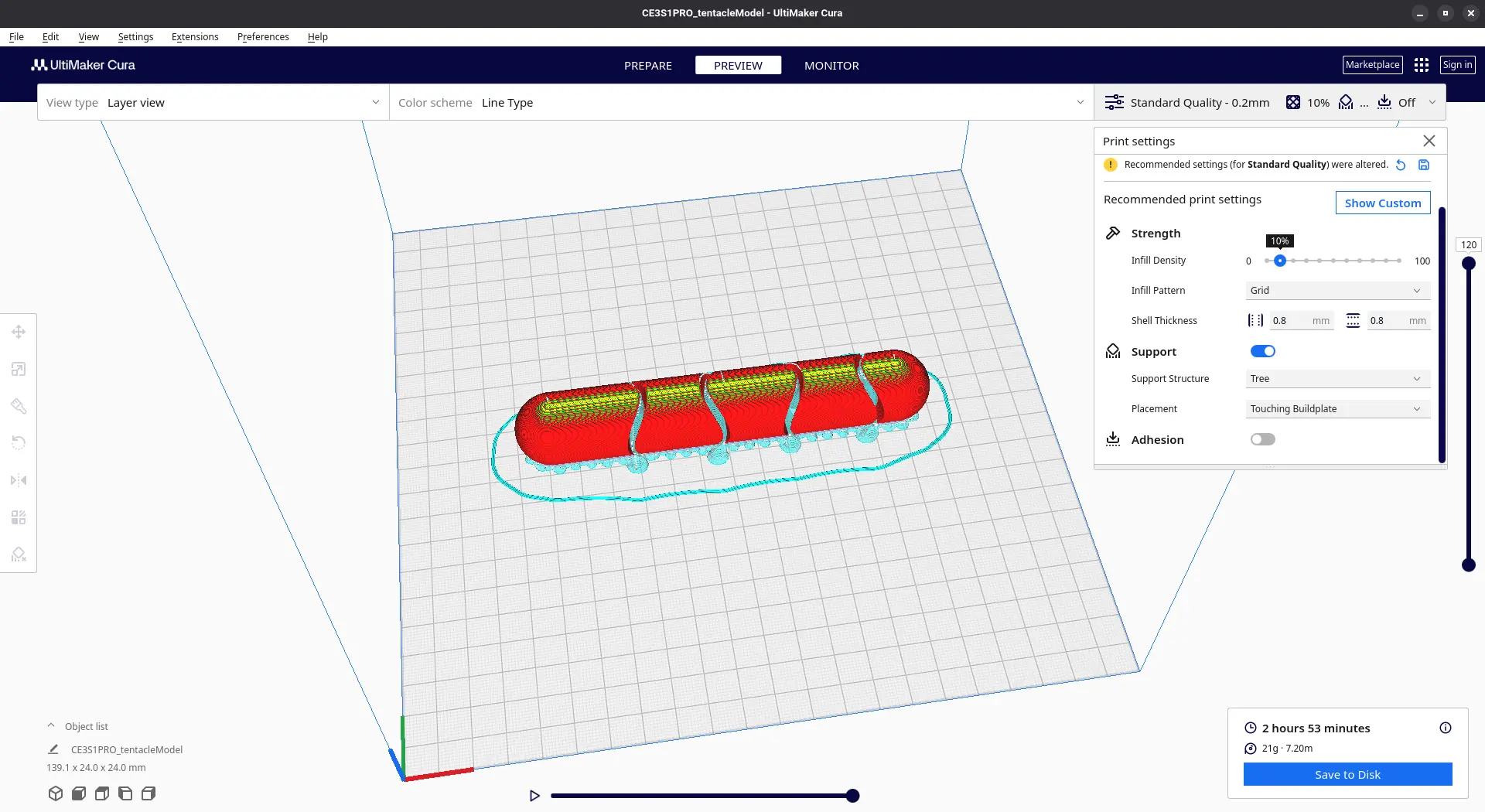Viewport: 1485px width, 812px height.
Task: Open the Preferences menu
Action: (263, 36)
